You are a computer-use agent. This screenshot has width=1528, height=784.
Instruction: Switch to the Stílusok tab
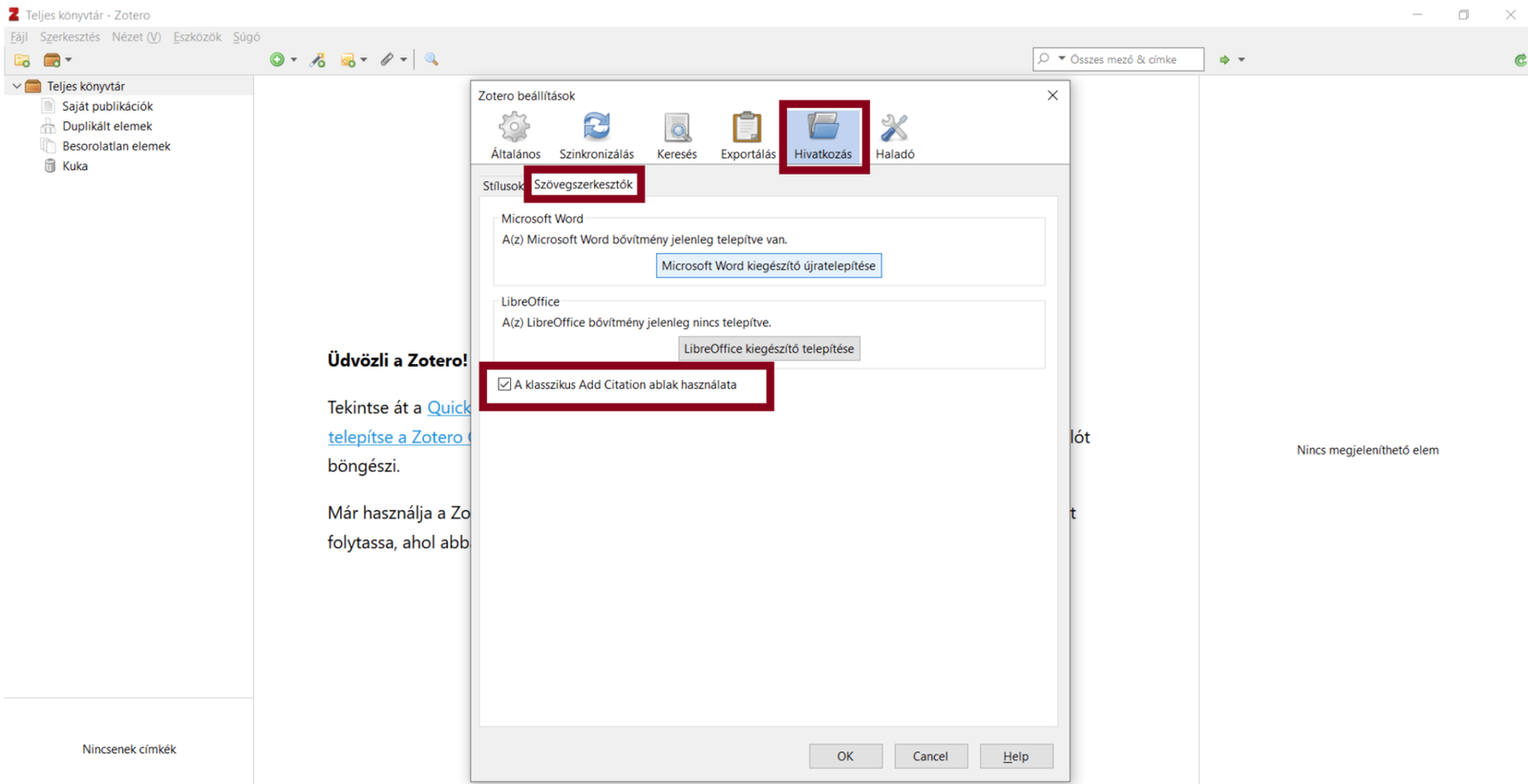tap(503, 186)
